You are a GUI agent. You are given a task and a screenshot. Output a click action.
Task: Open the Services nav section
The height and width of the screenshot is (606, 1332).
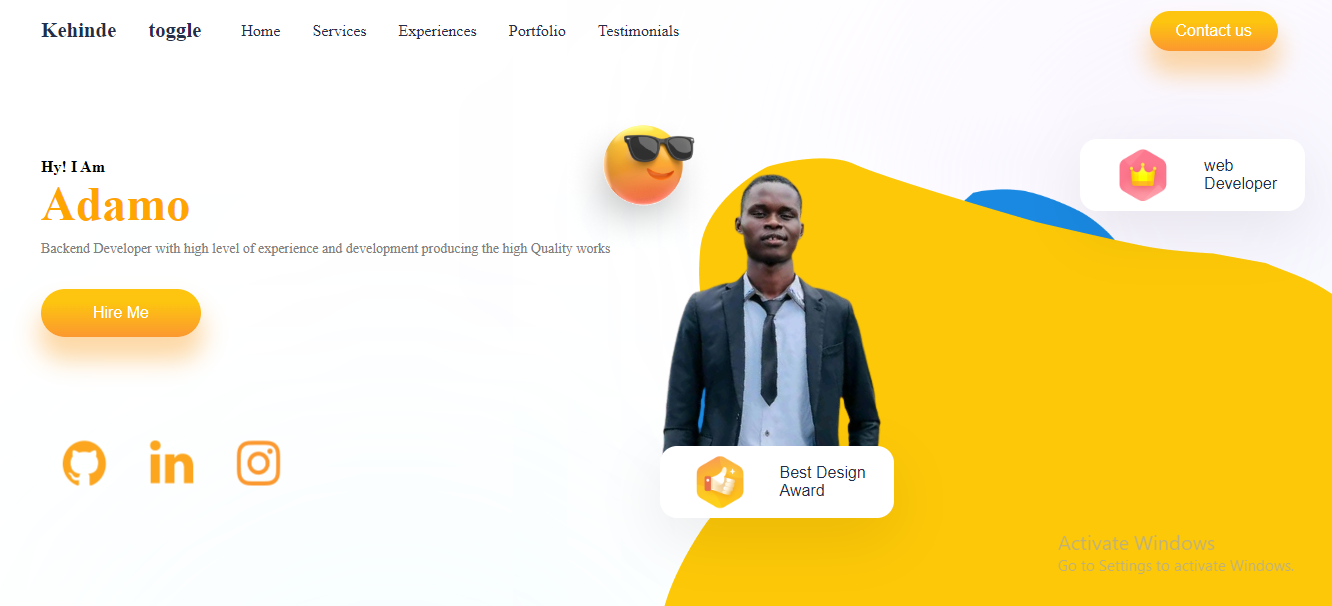(x=339, y=31)
